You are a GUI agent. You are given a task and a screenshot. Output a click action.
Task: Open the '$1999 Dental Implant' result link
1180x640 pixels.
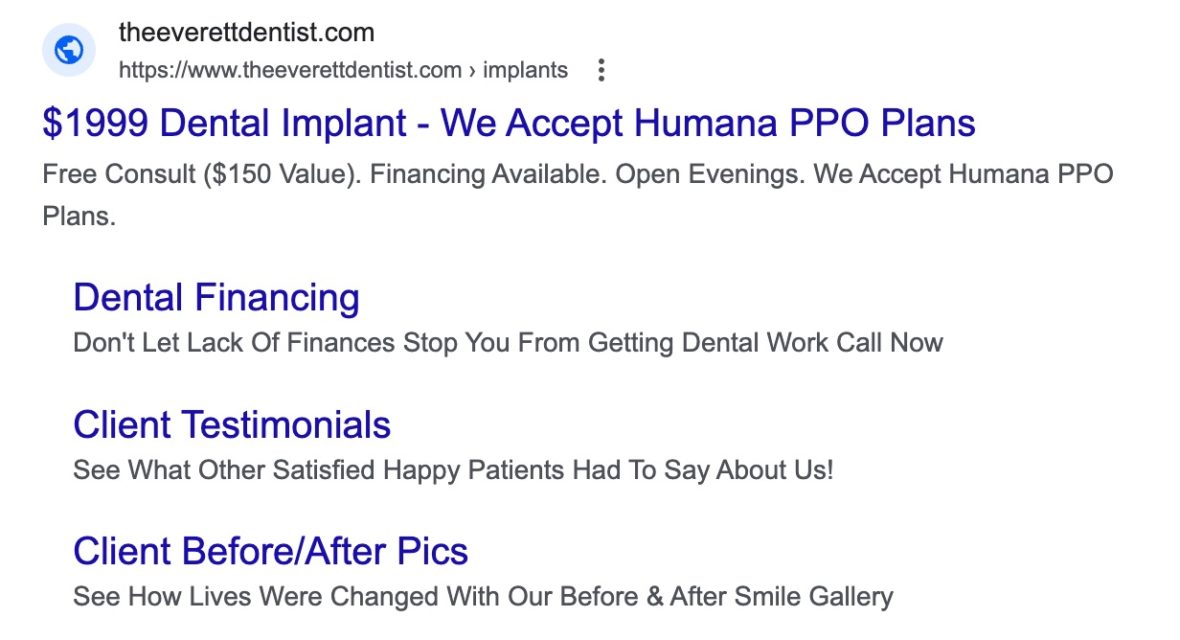[x=508, y=122]
